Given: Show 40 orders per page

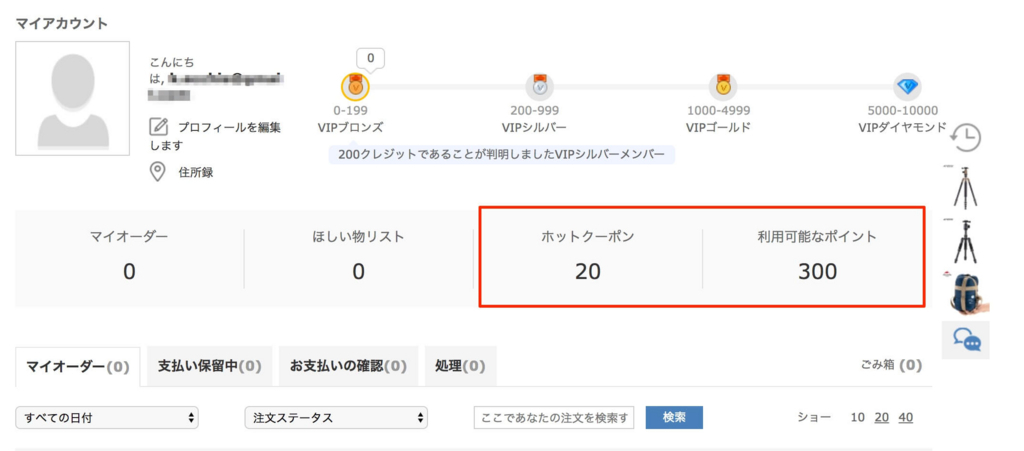Looking at the screenshot, I should tap(905, 418).
